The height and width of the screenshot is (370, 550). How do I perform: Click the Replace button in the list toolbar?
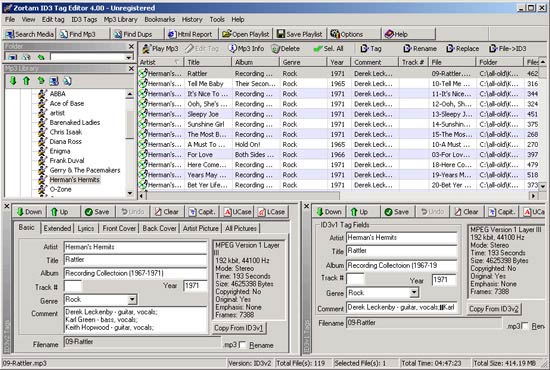pos(463,49)
